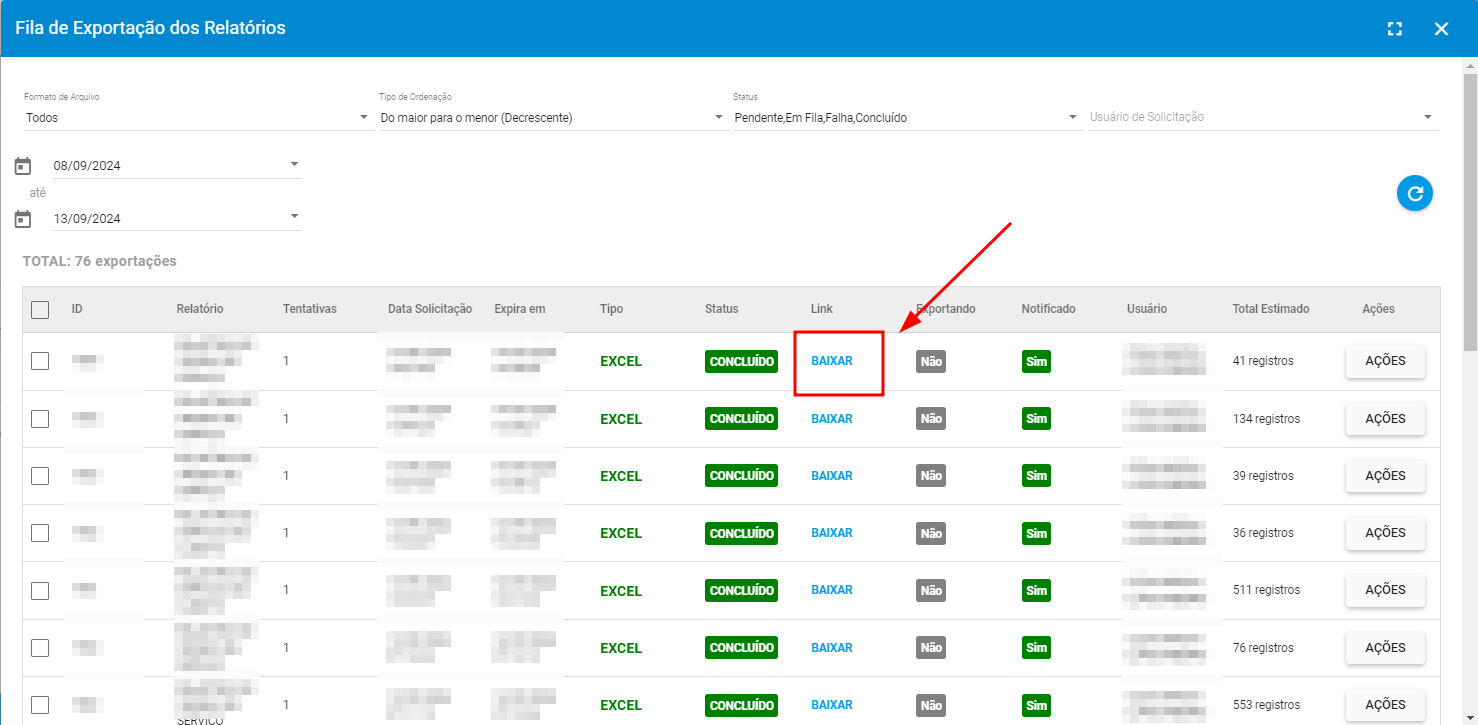The width and height of the screenshot is (1478, 725).
Task: Click Não badge in 39 registros row
Action: pos(931,476)
